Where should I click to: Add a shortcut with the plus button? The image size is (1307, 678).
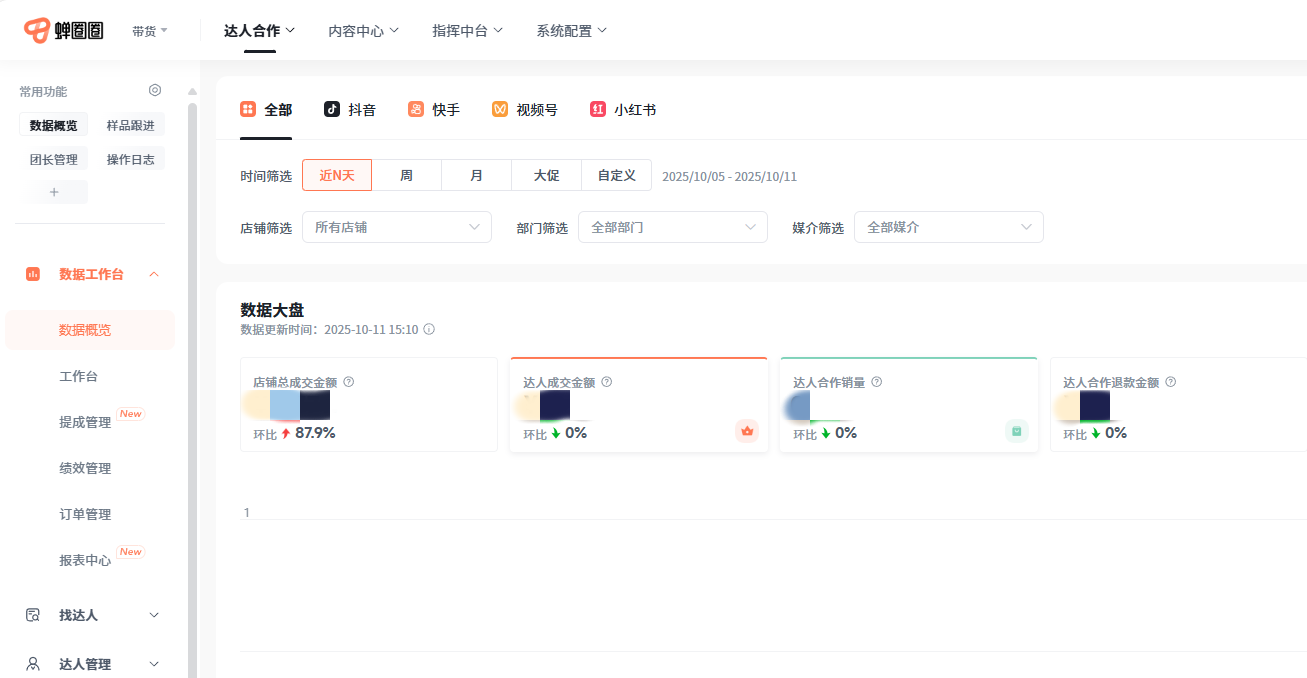coord(54,192)
